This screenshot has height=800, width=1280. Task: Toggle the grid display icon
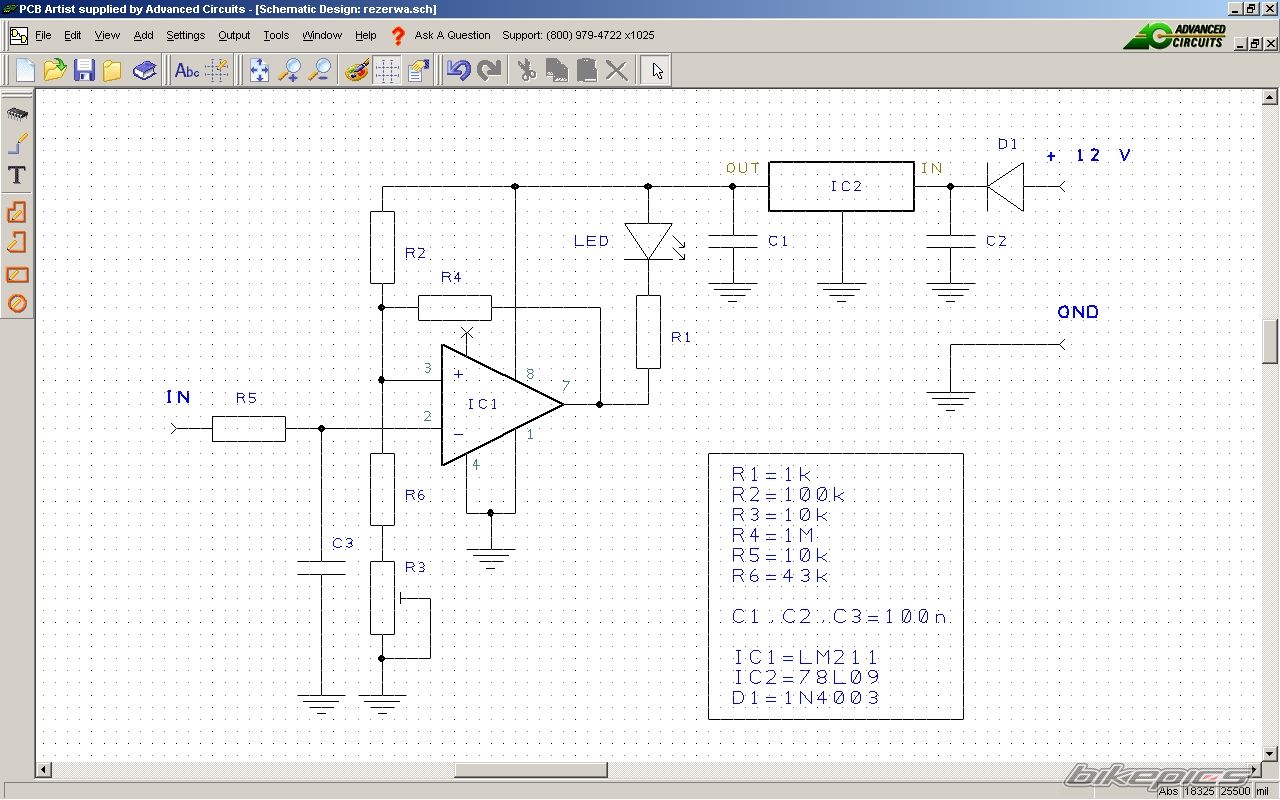click(x=388, y=70)
